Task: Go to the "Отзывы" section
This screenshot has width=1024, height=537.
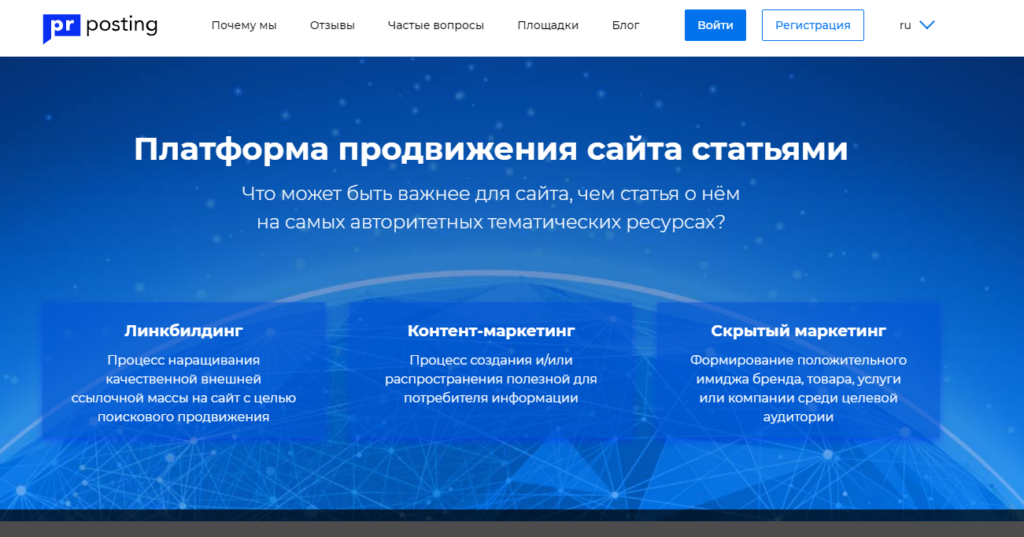Action: coord(332,25)
